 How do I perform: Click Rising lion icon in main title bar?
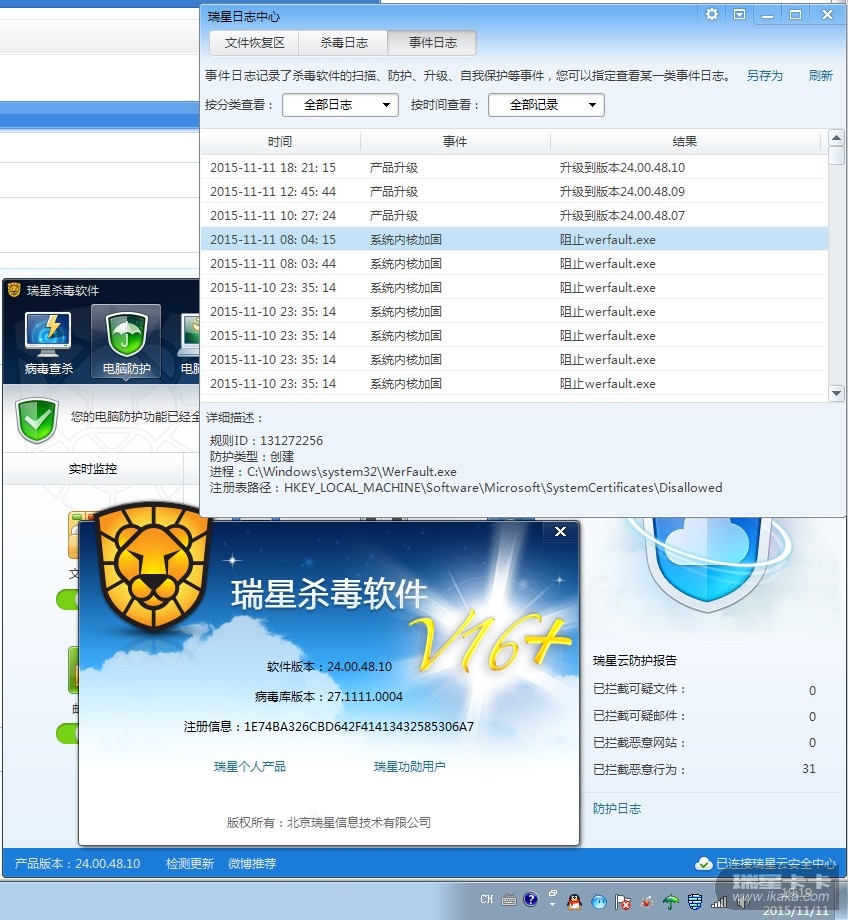[x=14, y=290]
